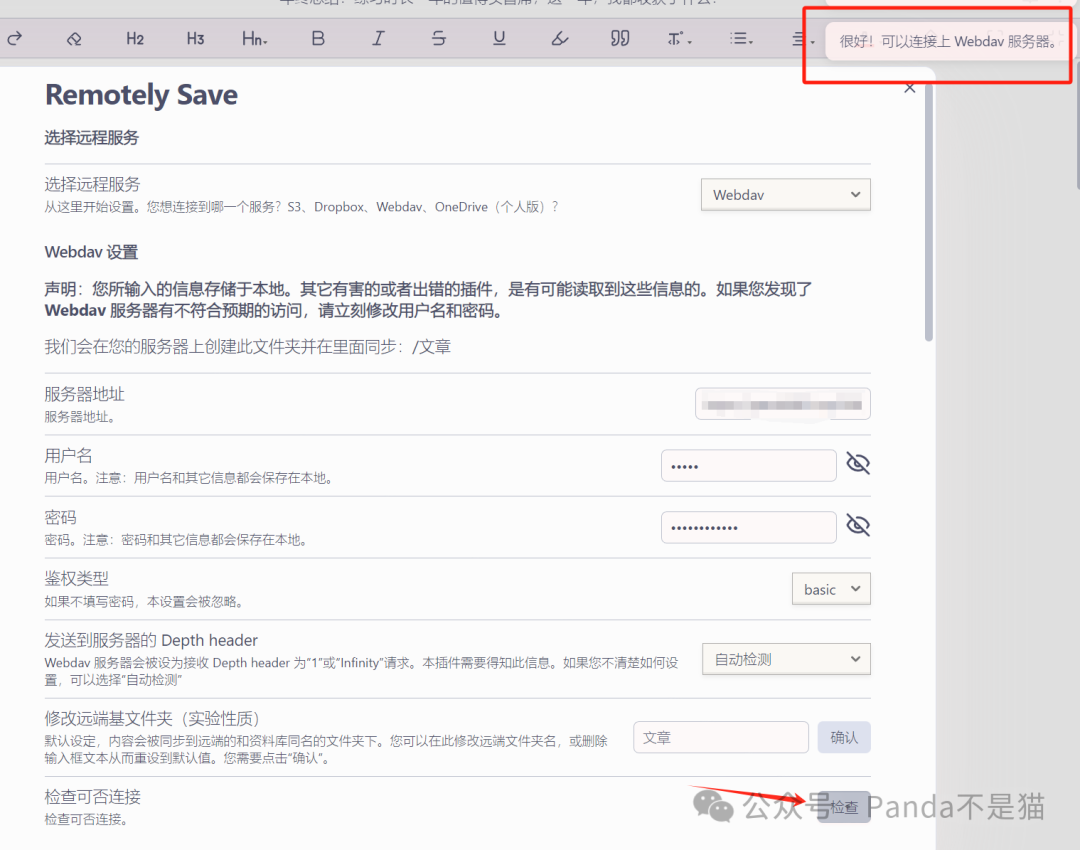Click the 'Webdav 设置' section heading
The image size is (1080, 850).
(x=92, y=252)
